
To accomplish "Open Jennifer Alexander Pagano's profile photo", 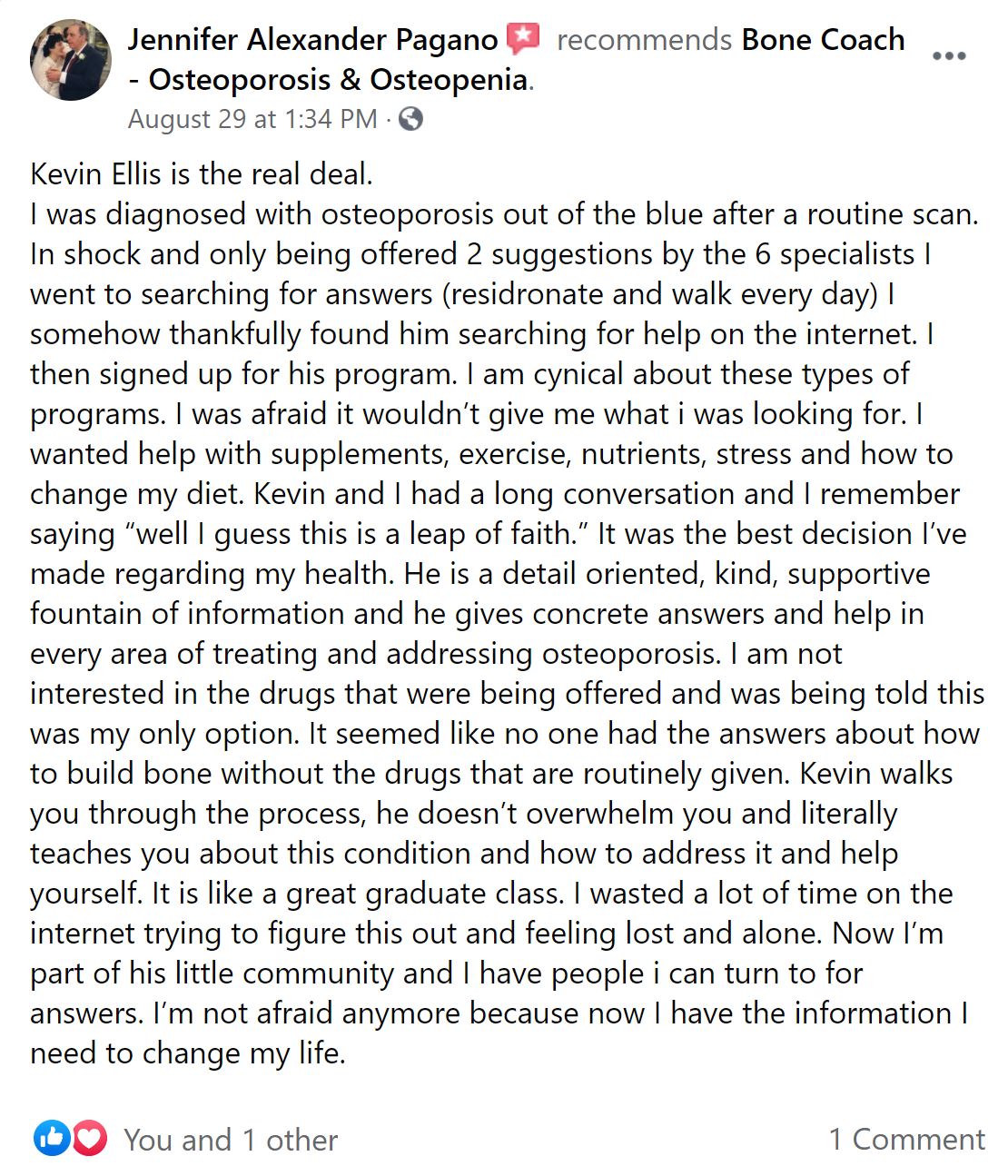I will (x=71, y=60).
